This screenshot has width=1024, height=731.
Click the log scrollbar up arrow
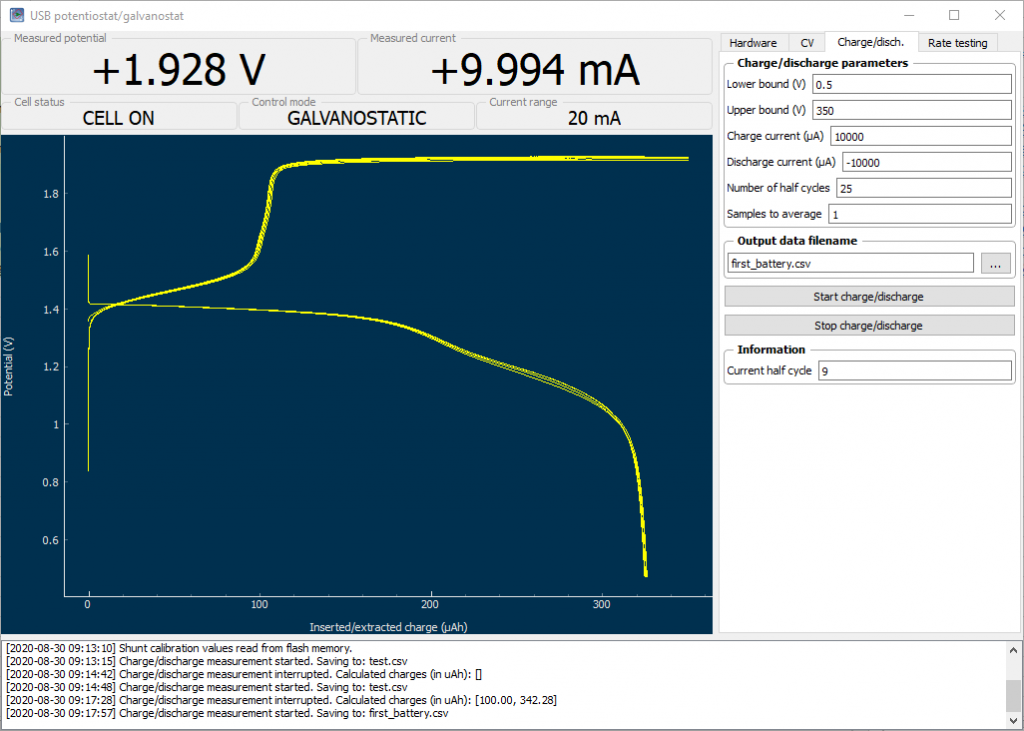pos(1014,650)
